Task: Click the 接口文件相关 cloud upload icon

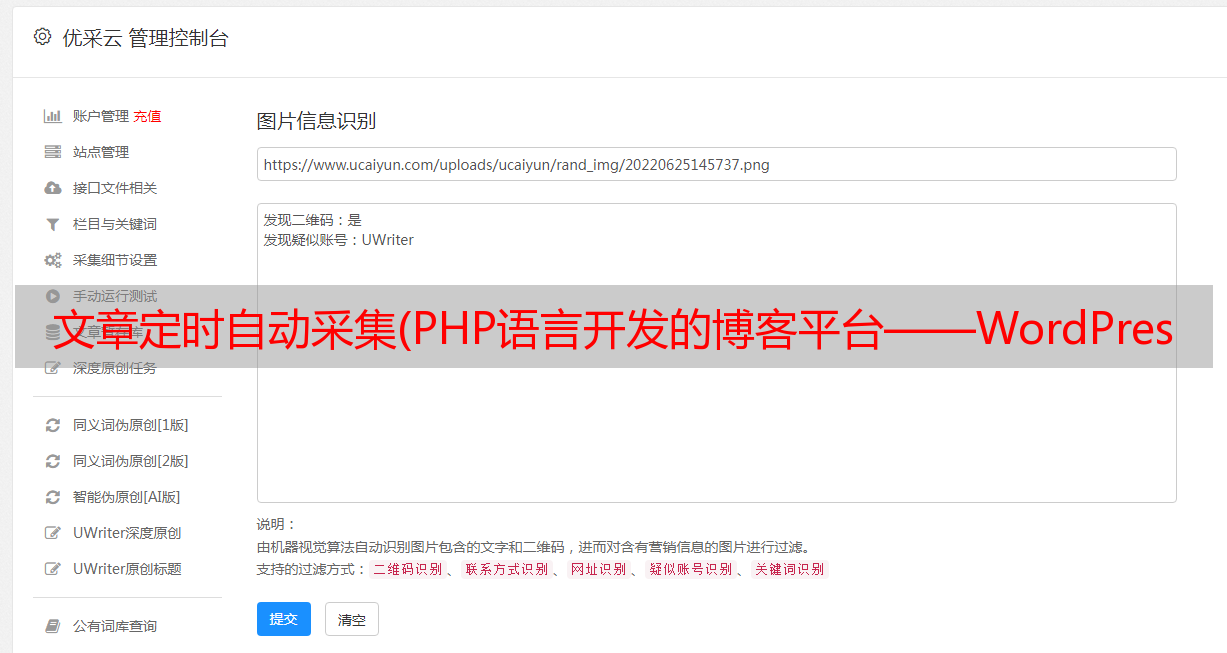Action: coord(53,188)
